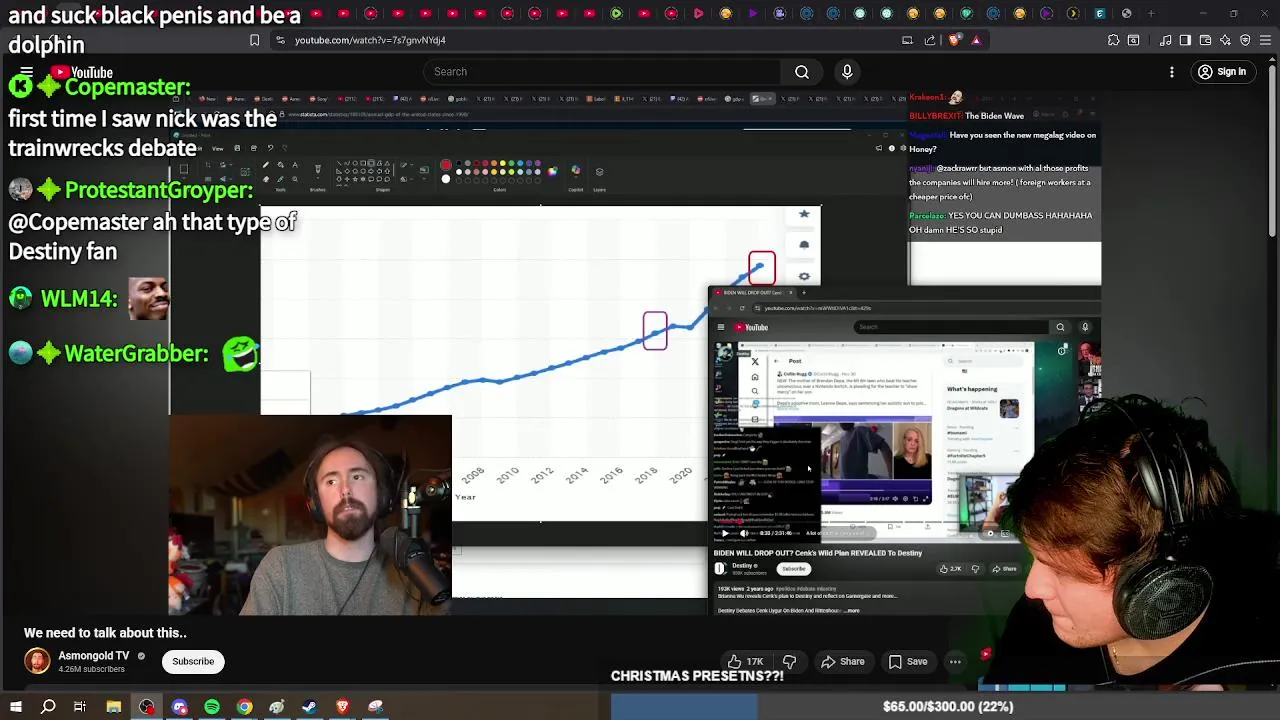Image resolution: width=1280 pixels, height=720 pixels.
Task: Toggle browser sidebar panel icon
Action: pyautogui.click(x=1185, y=40)
